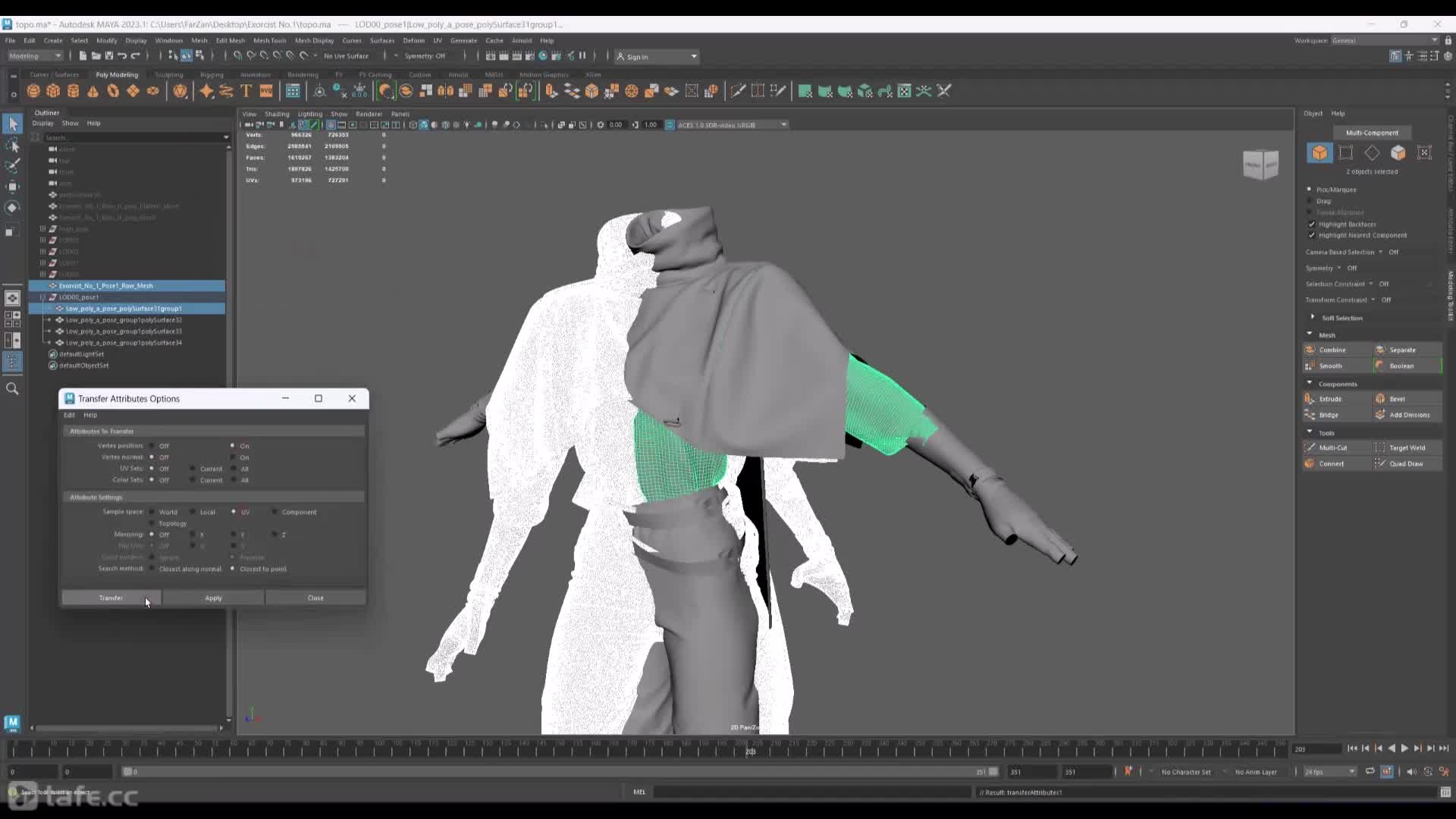The height and width of the screenshot is (819, 1456).
Task: Create a polygon cylinder from the shelf
Action: coord(74,91)
